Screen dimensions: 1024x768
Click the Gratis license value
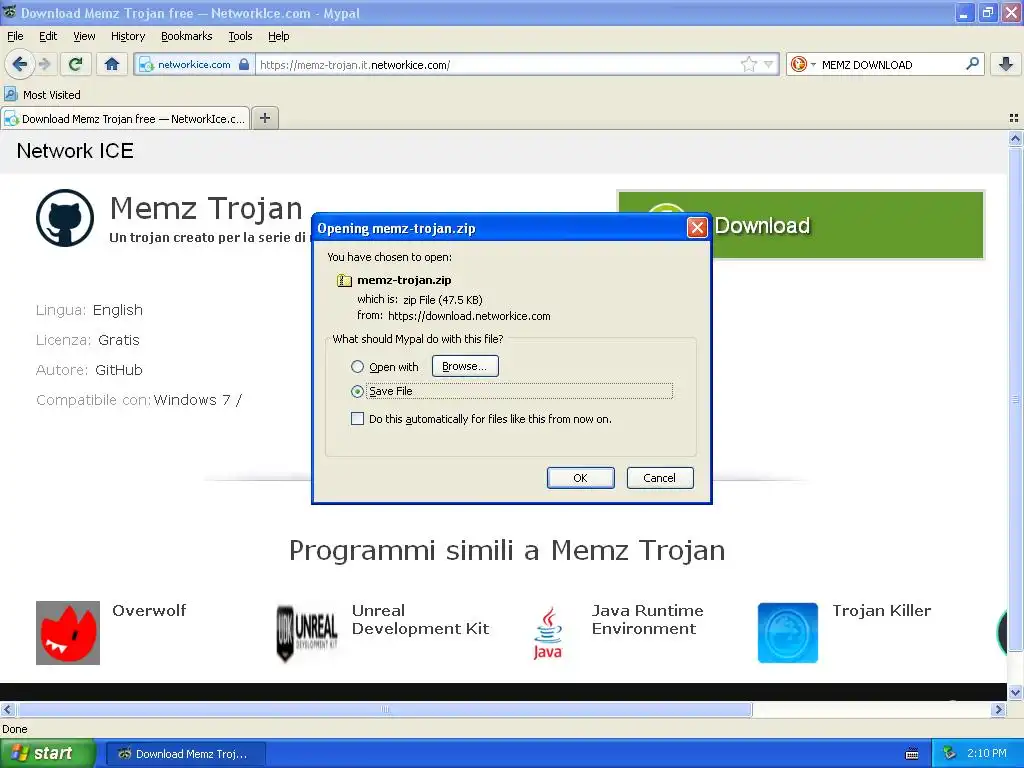[119, 340]
